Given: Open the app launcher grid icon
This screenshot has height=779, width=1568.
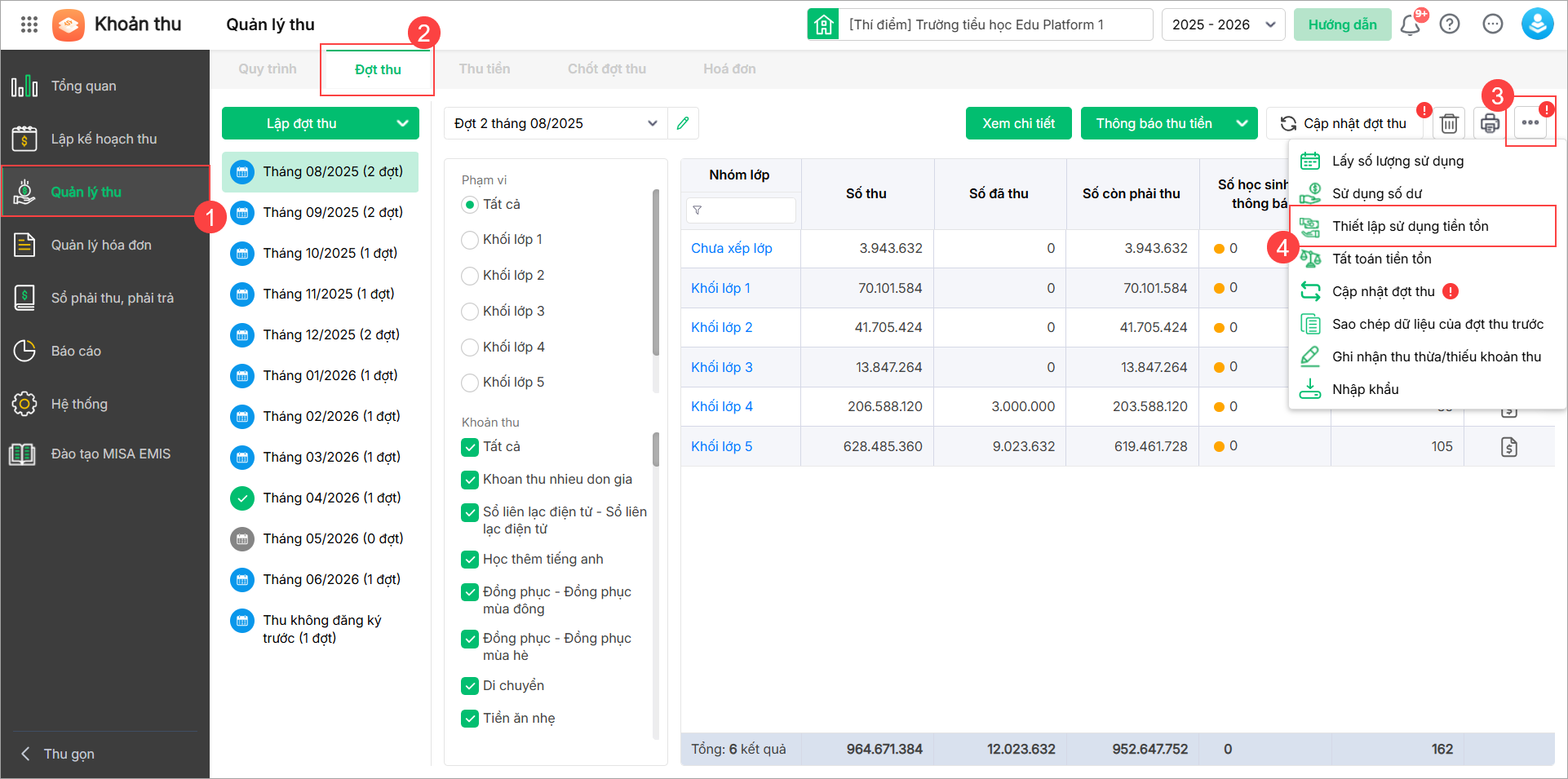Looking at the screenshot, I should pos(29,24).
